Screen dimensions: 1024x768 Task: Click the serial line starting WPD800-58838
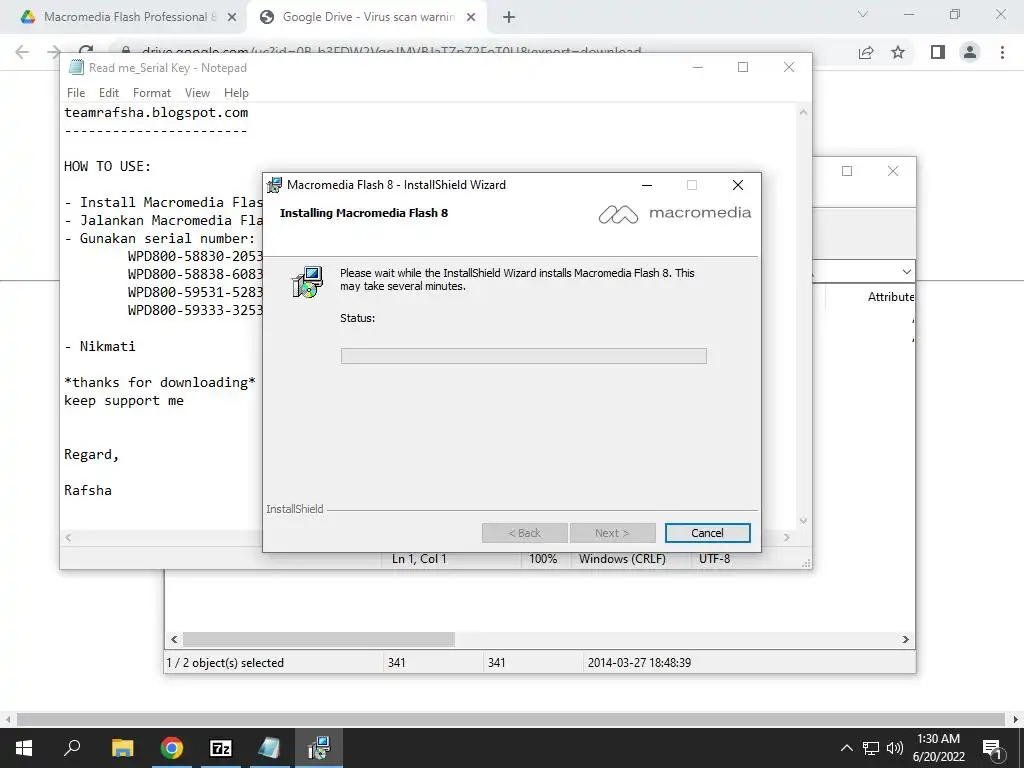[195, 274]
